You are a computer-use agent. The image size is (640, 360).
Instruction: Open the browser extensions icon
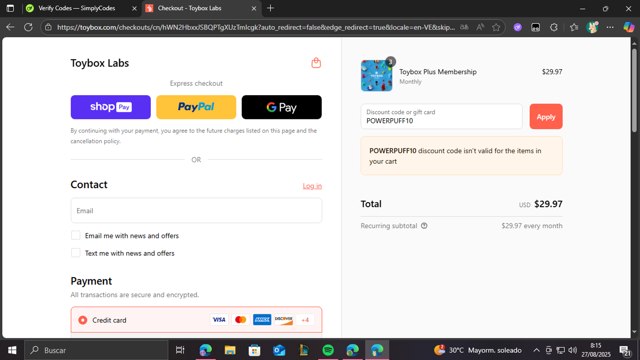pyautogui.click(x=554, y=27)
